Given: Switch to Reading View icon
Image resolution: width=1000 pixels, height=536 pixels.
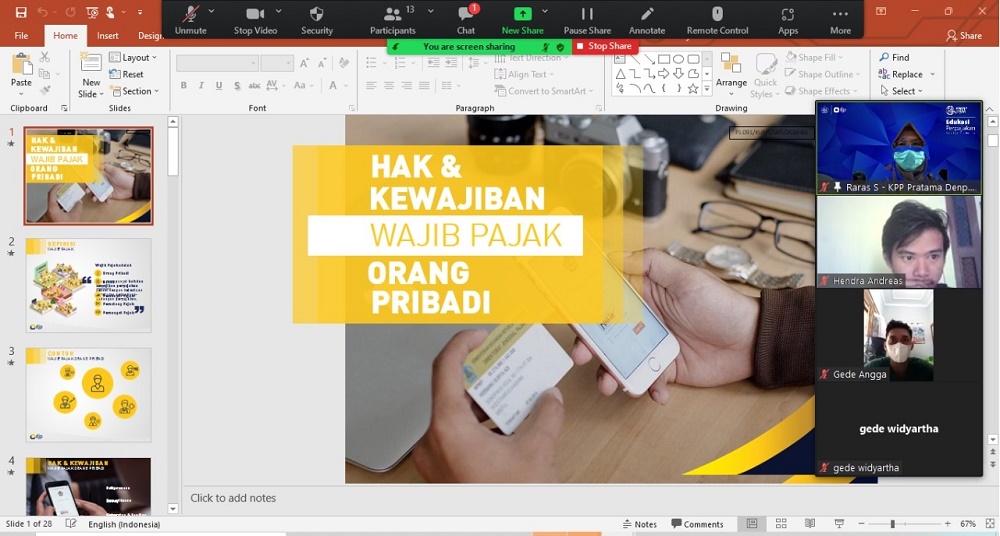Looking at the screenshot, I should pos(810,524).
